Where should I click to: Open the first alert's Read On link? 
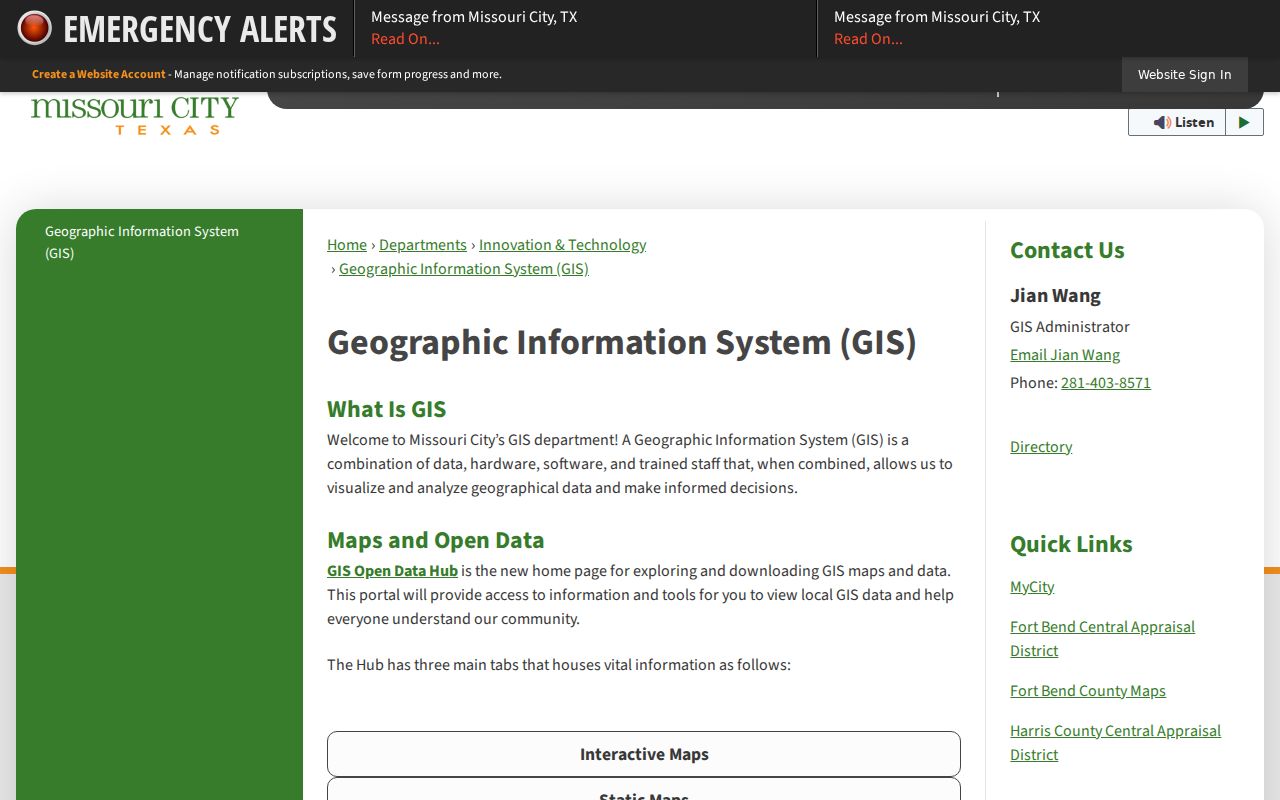(405, 39)
